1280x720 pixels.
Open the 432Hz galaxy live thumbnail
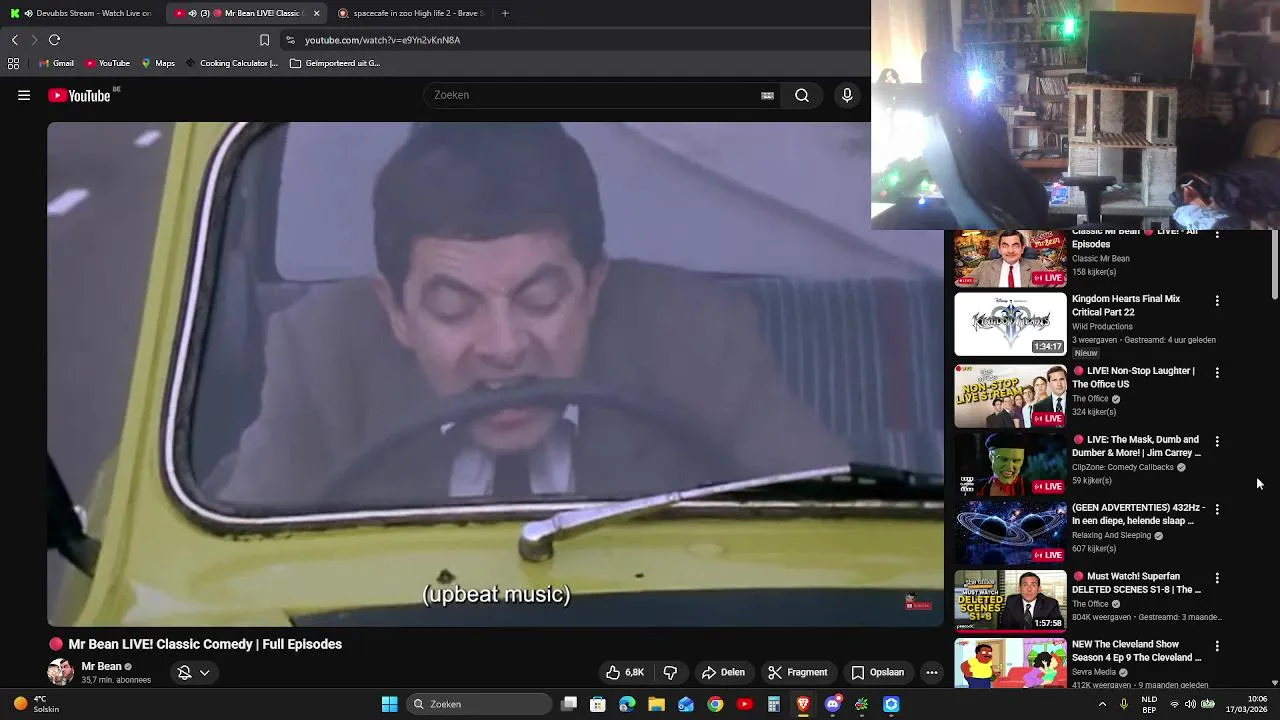1010,533
